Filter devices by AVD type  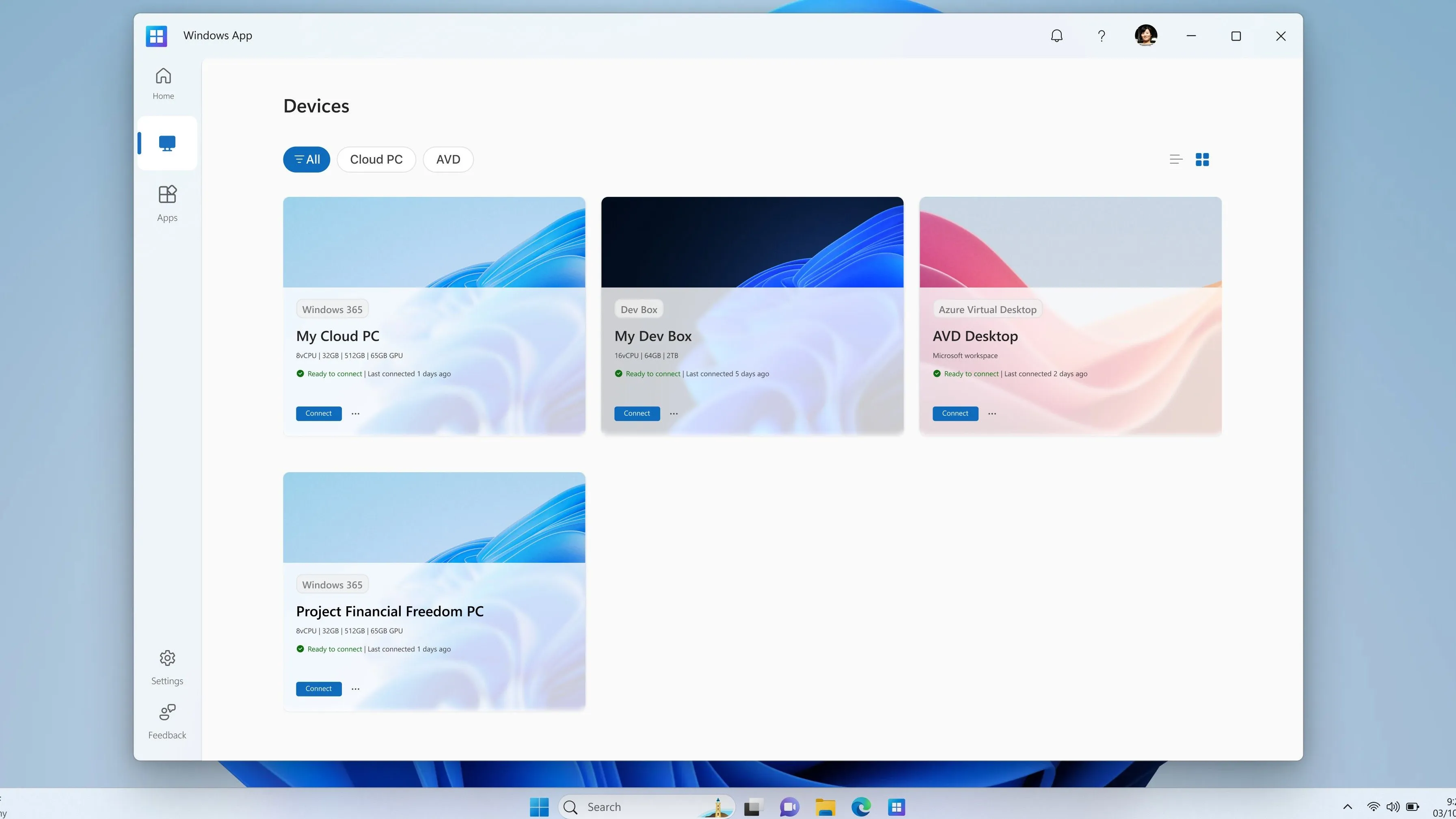pos(447,159)
